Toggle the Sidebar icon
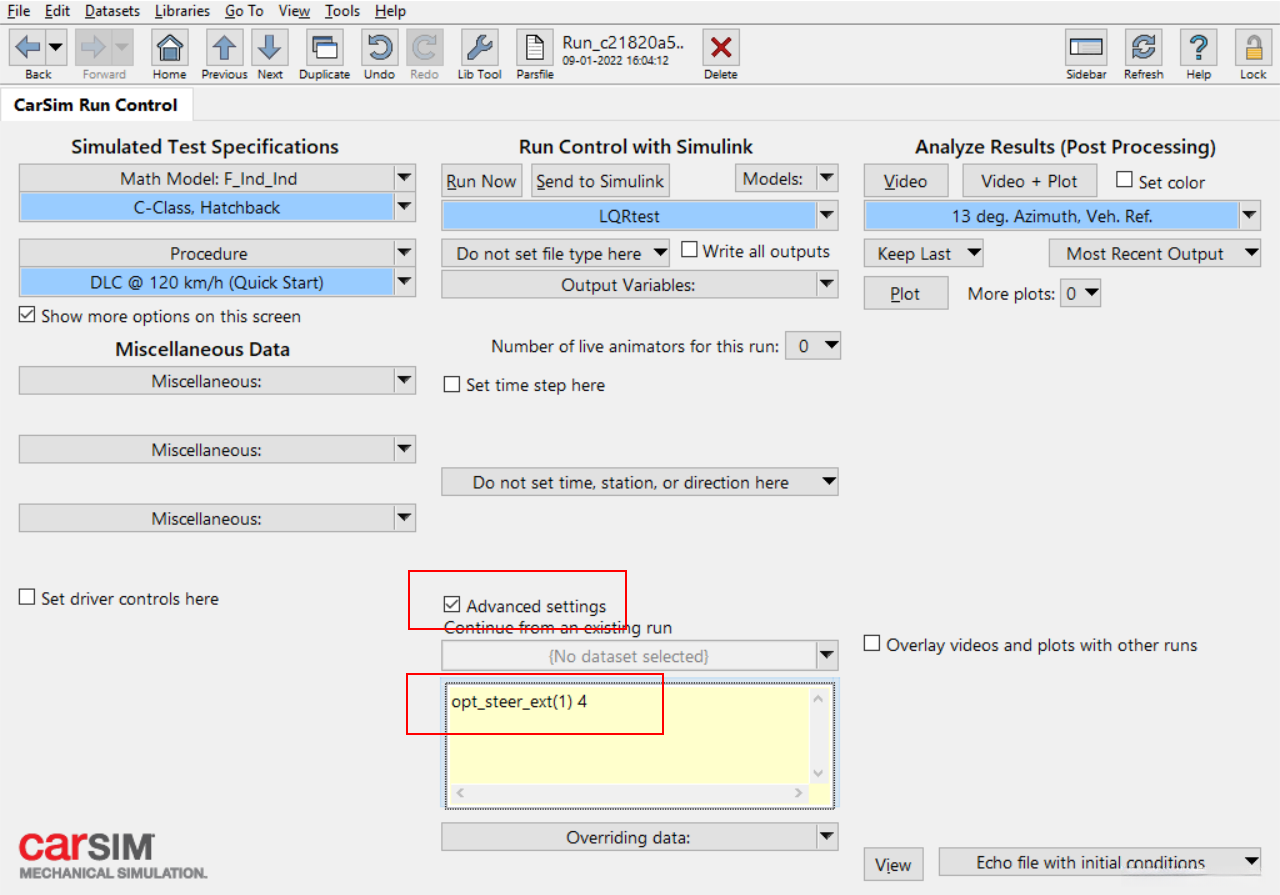1280x895 pixels. (x=1086, y=47)
